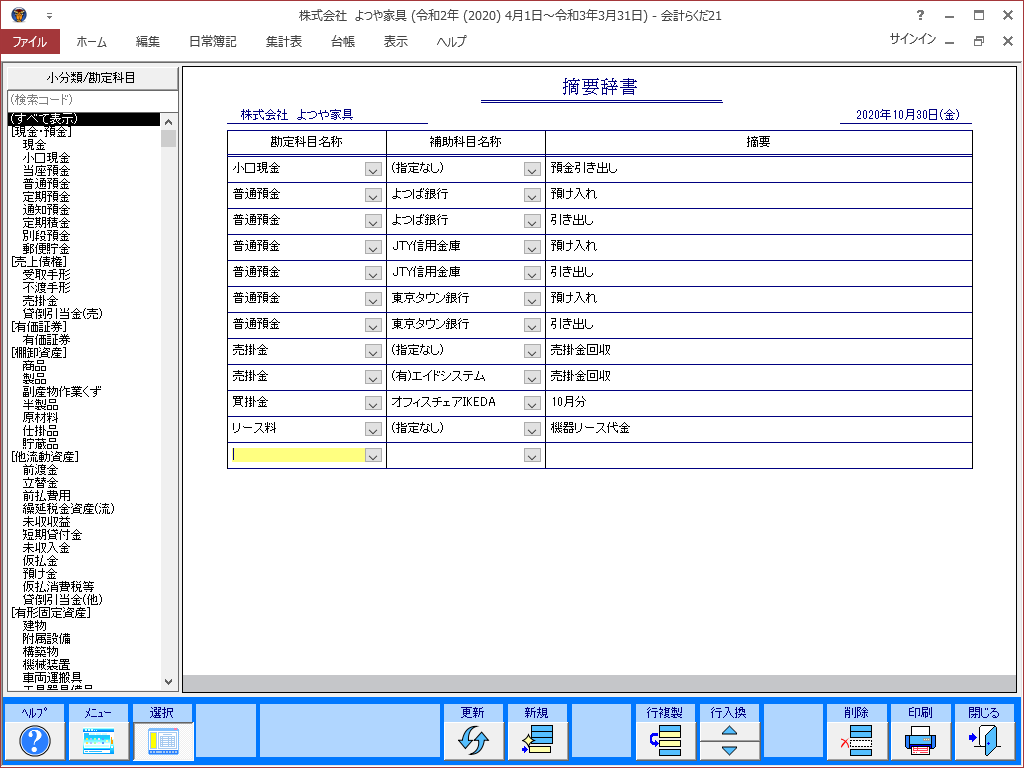The height and width of the screenshot is (768, 1024).
Task: Open account dropdown in empty yellow row
Action: 373,455
